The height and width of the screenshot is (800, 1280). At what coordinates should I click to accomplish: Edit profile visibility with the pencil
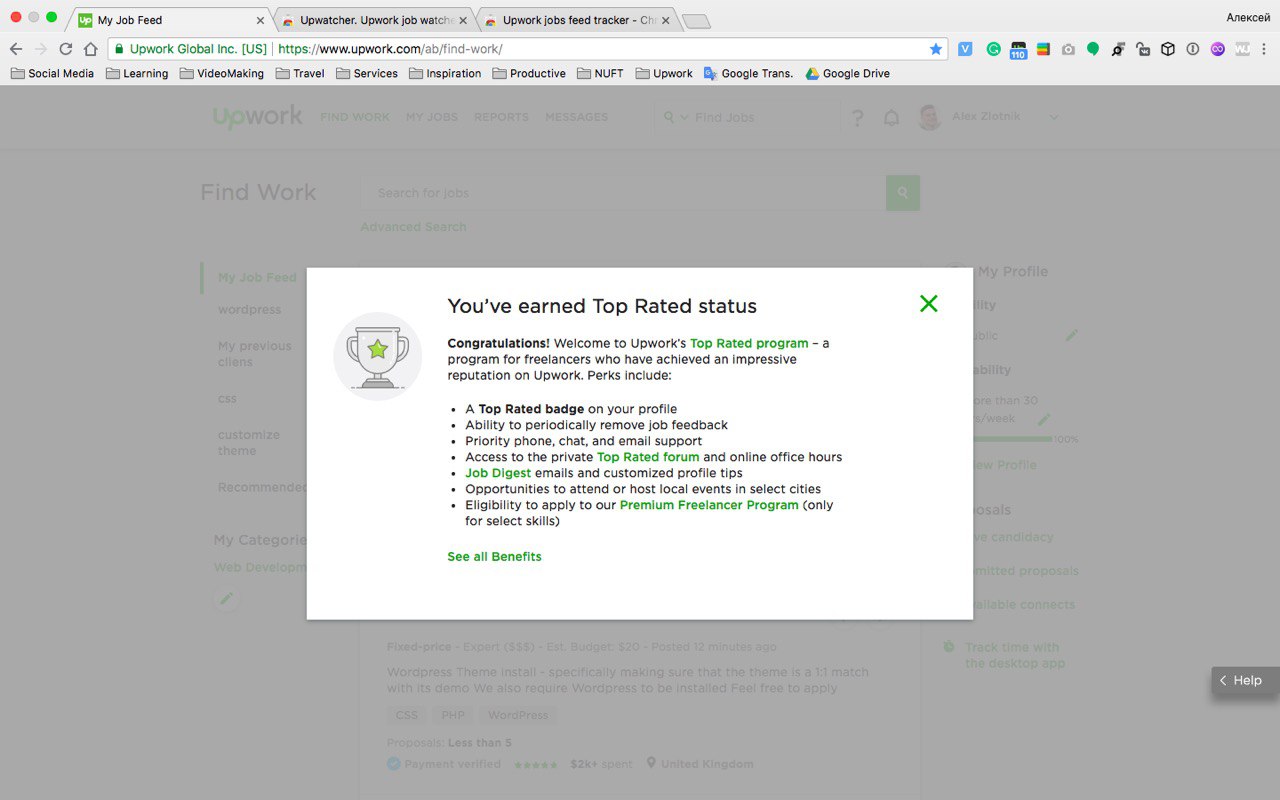tap(1072, 336)
